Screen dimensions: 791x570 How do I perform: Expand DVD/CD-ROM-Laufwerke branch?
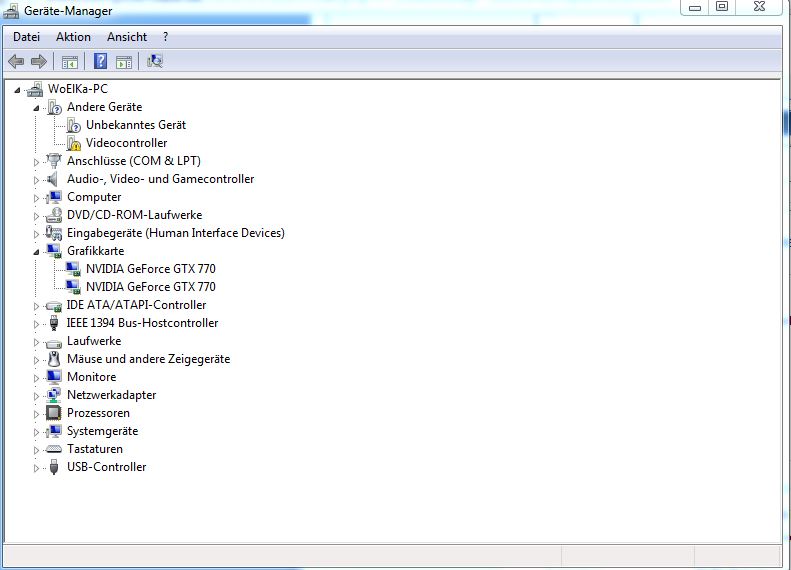coord(36,216)
